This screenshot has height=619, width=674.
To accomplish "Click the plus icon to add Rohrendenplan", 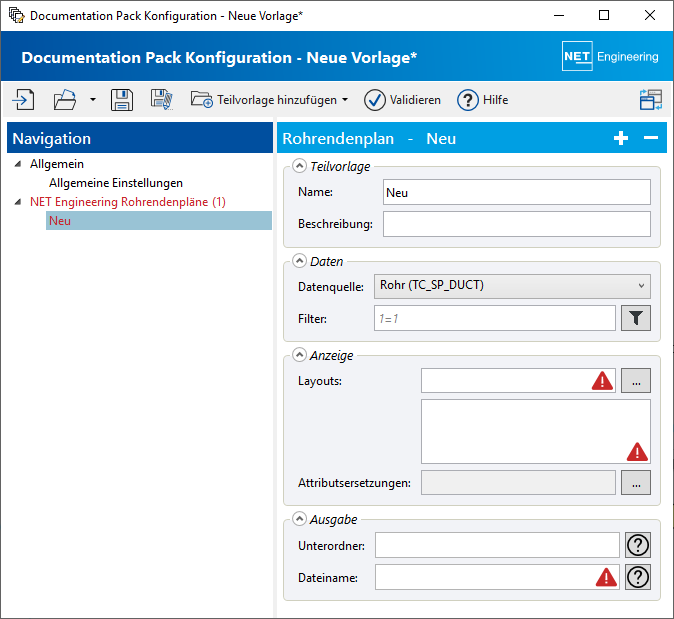I will point(621,139).
